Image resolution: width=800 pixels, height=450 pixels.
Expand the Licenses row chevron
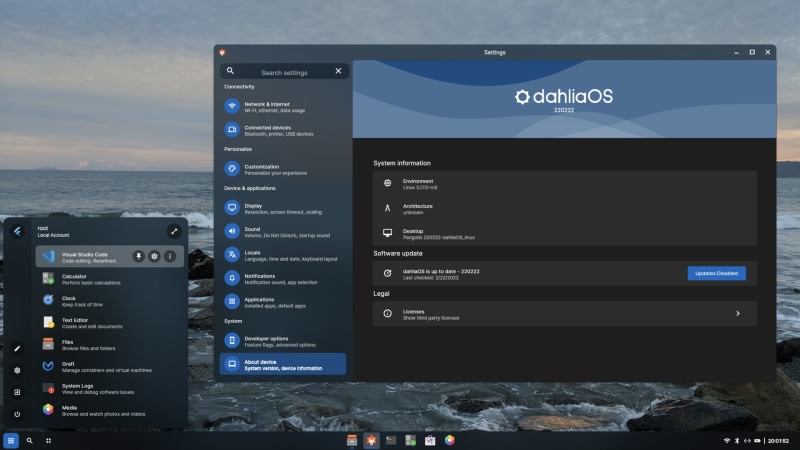tap(737, 313)
